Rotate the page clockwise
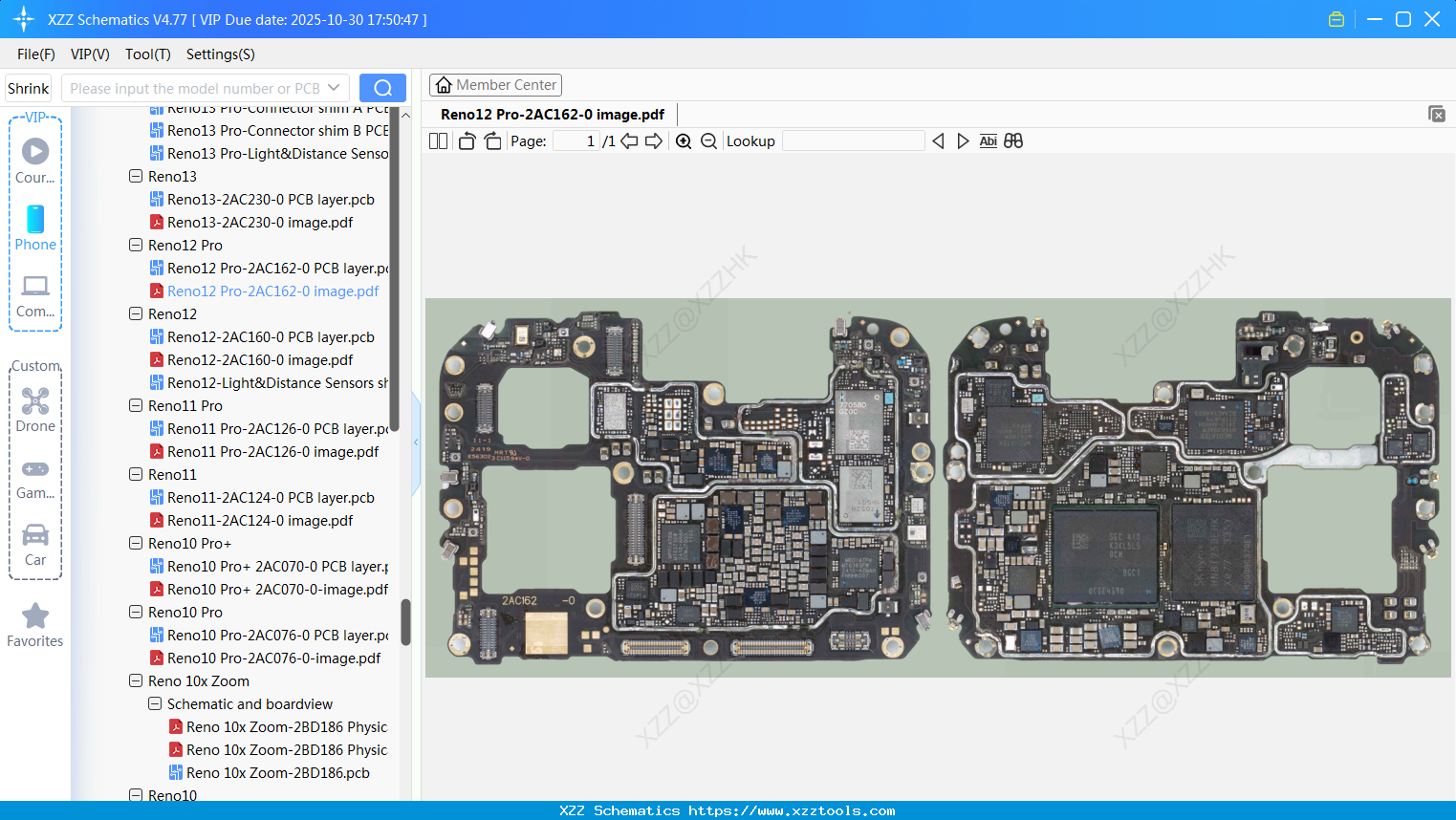Image resolution: width=1456 pixels, height=820 pixels. pyautogui.click(x=492, y=141)
